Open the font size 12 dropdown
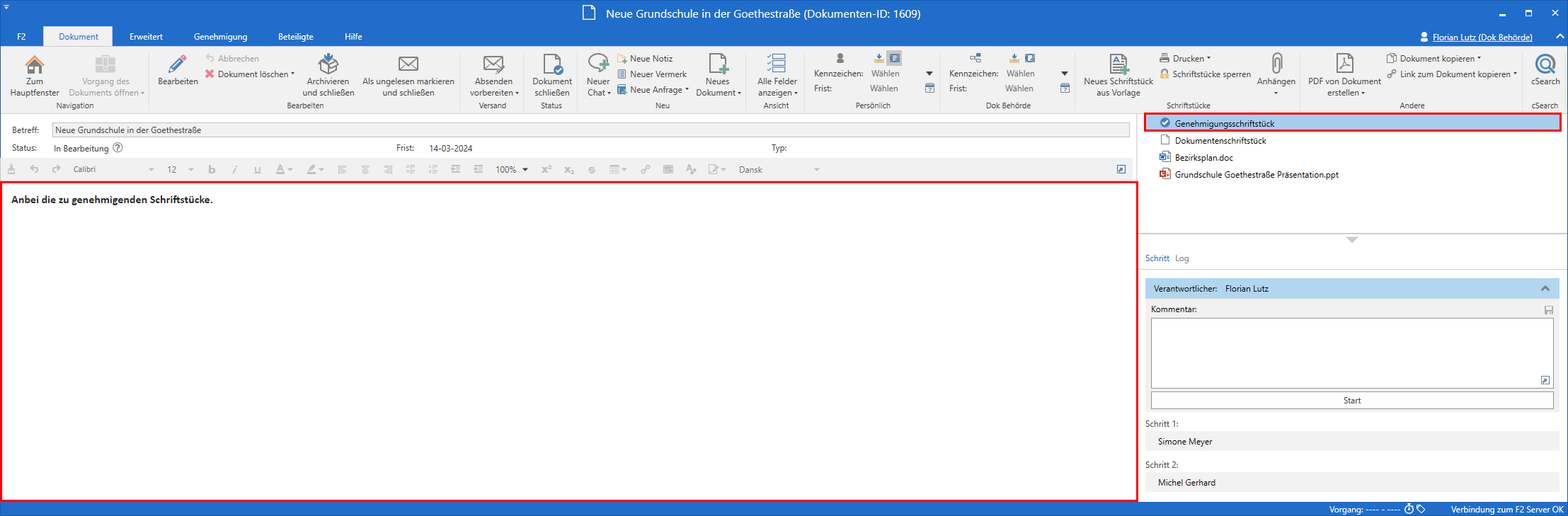 (191, 170)
